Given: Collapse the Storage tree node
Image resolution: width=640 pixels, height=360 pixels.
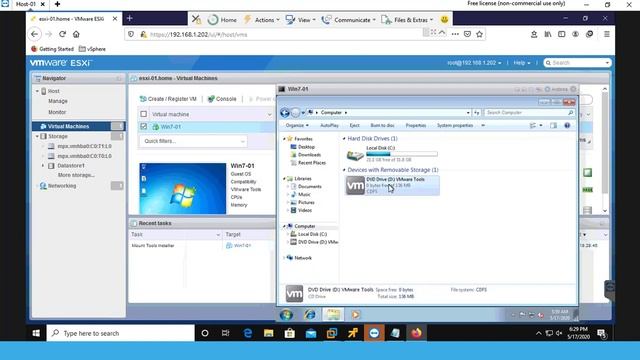Looking at the screenshot, I should [x=37, y=136].
